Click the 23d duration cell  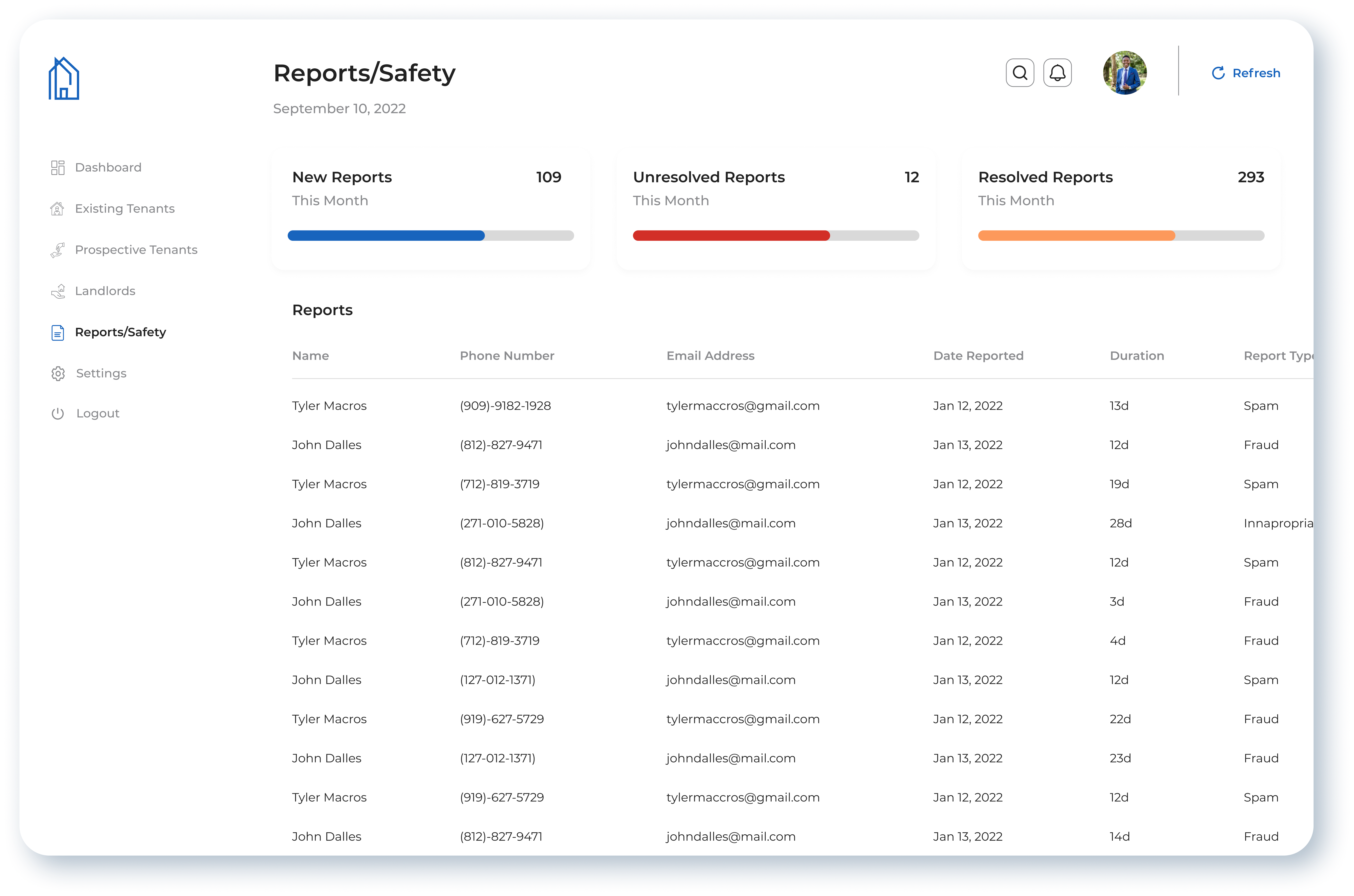[x=1120, y=758]
